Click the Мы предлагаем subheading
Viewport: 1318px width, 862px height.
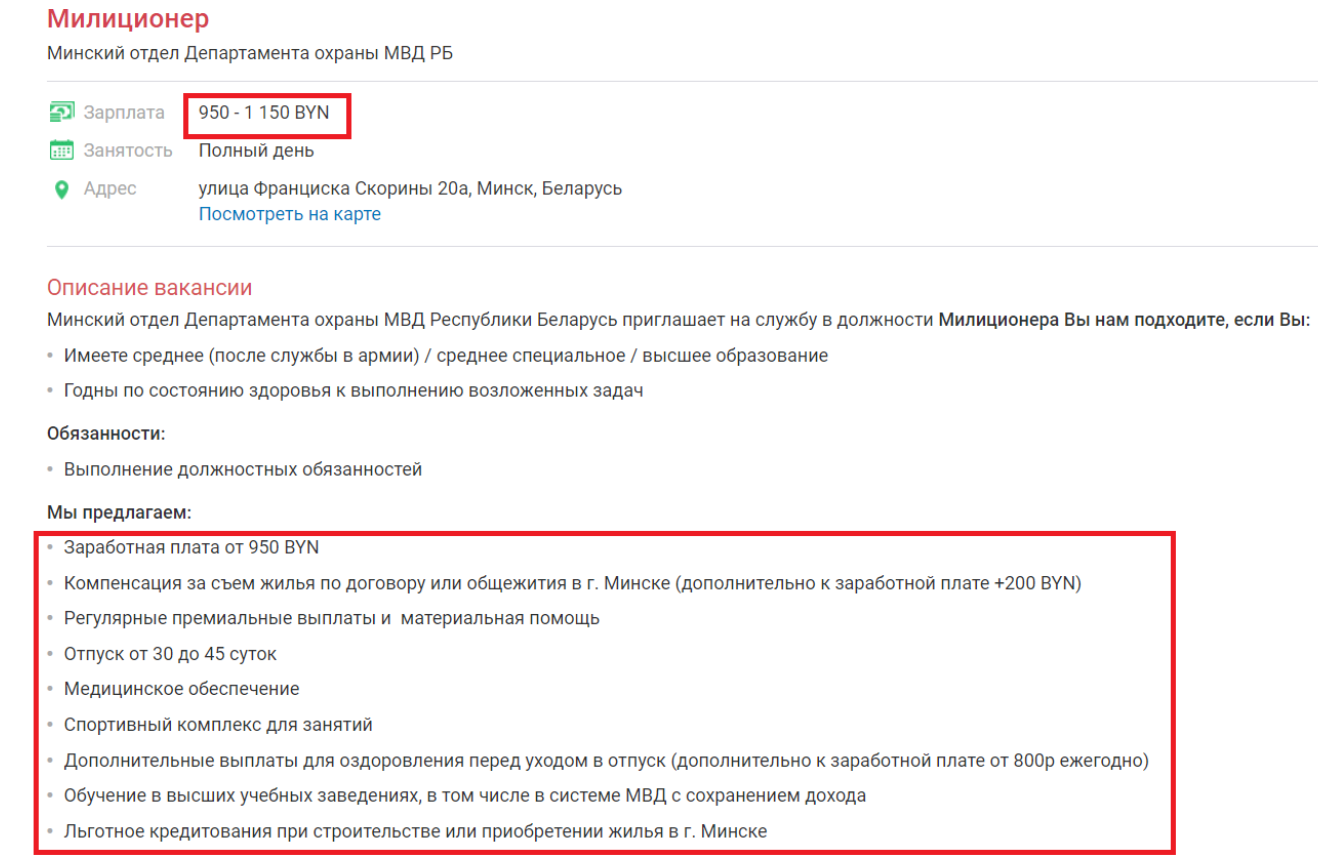pyautogui.click(x=119, y=512)
